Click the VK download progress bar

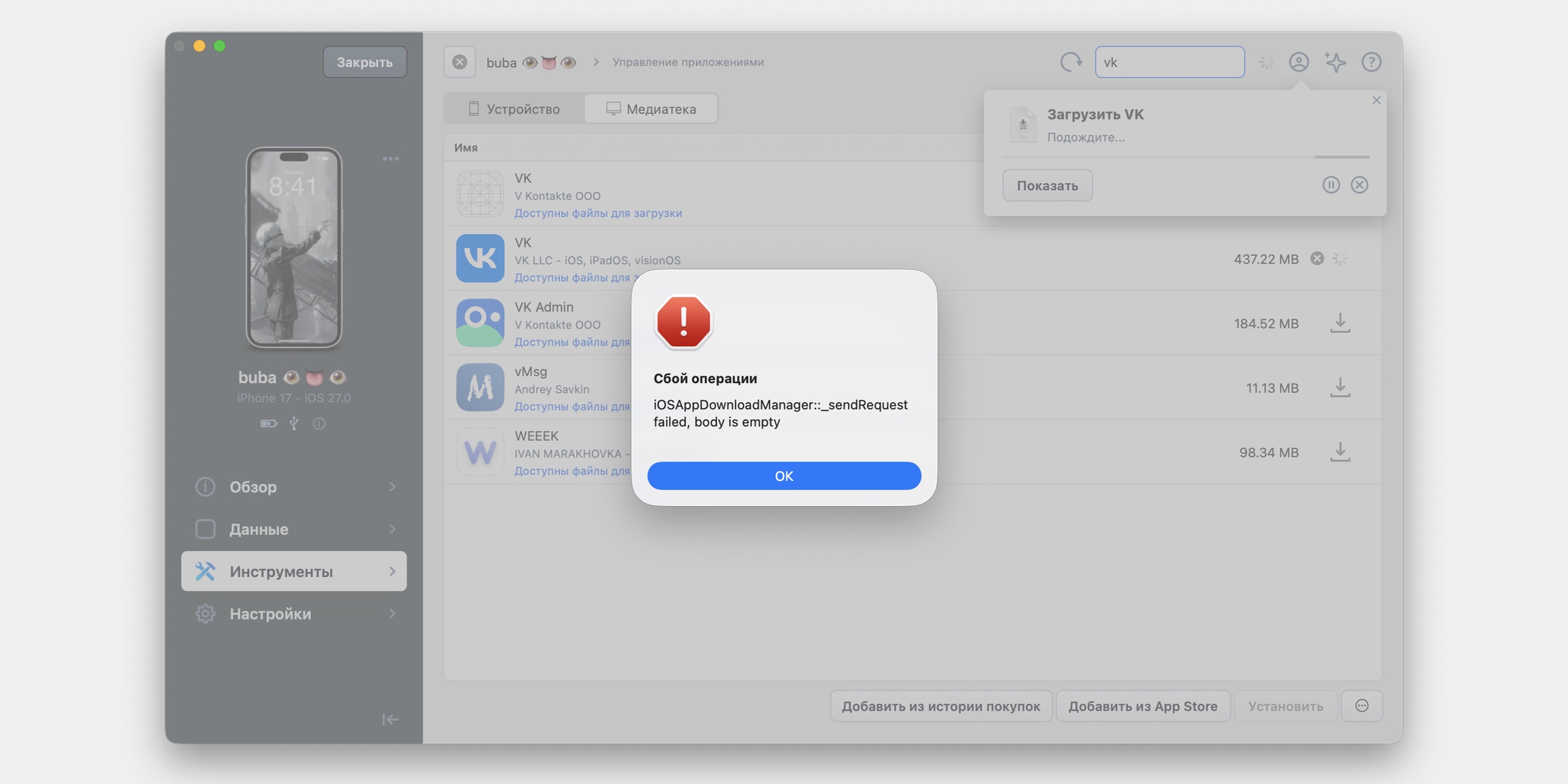(x=1185, y=157)
